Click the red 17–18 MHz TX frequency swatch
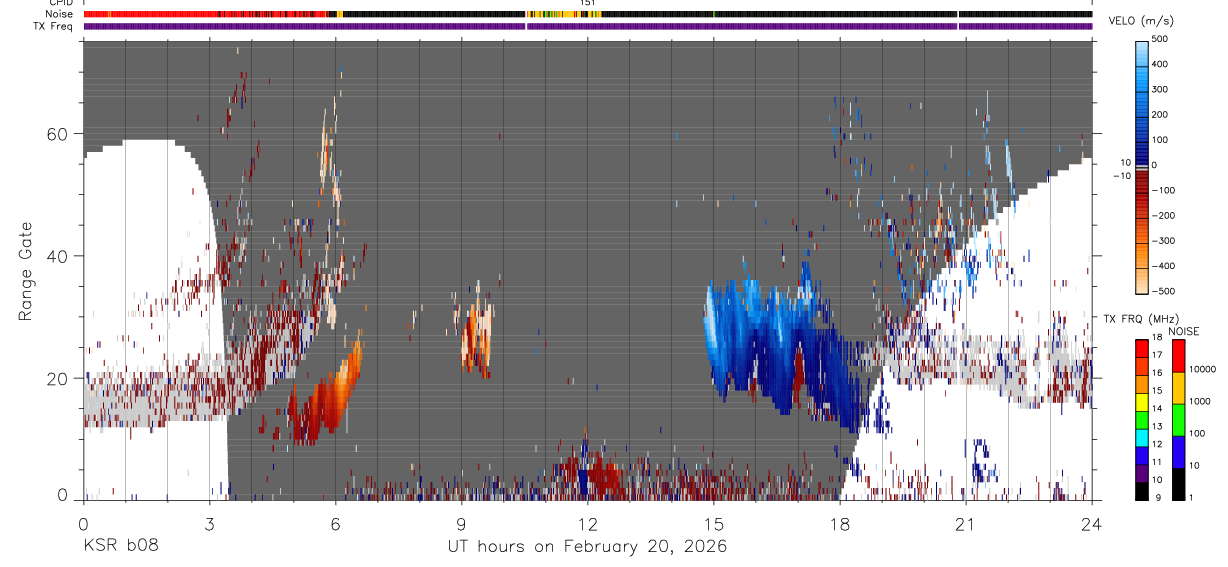 tap(1142, 347)
